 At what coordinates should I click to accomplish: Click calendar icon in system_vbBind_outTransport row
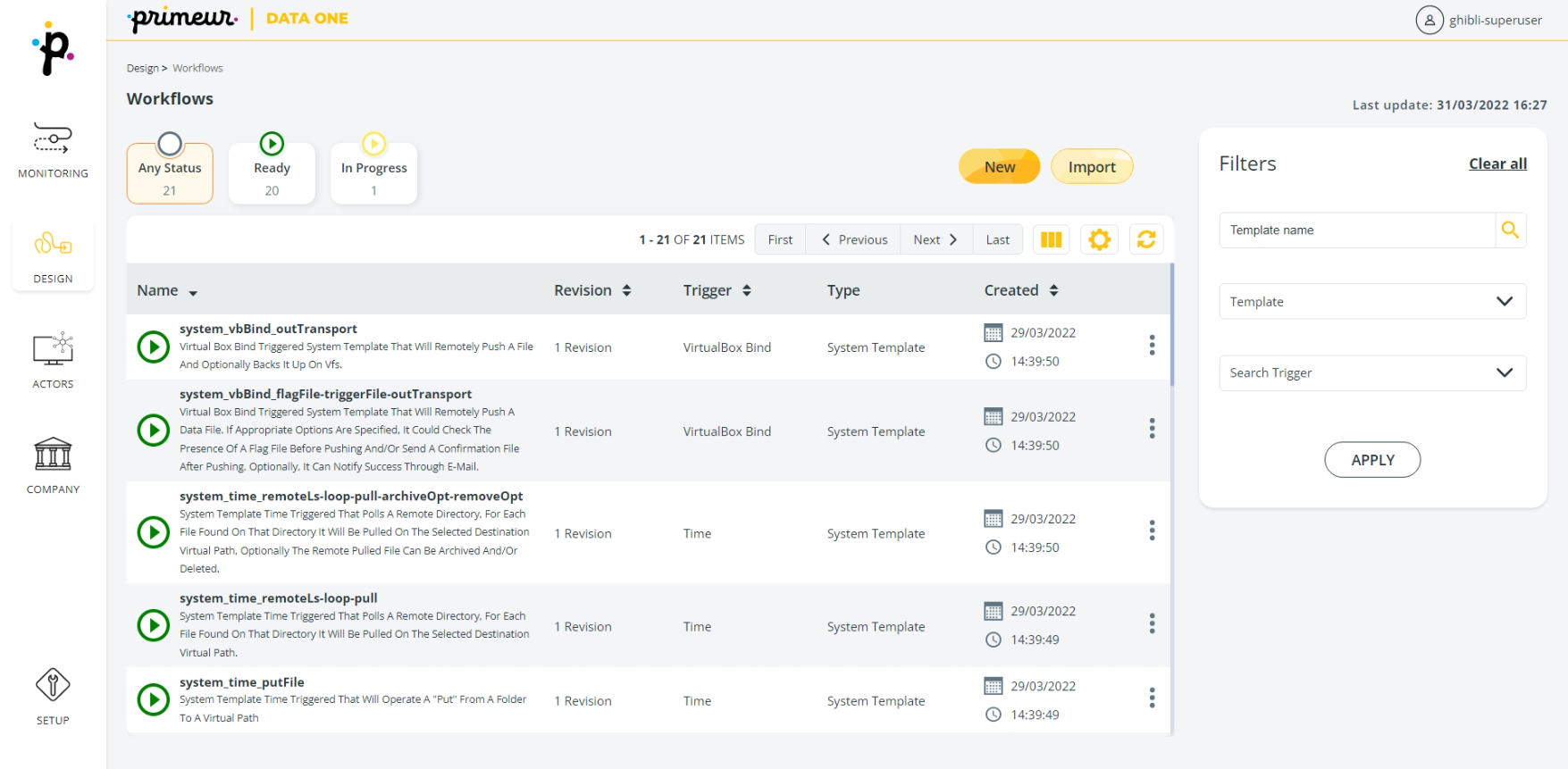coord(993,333)
